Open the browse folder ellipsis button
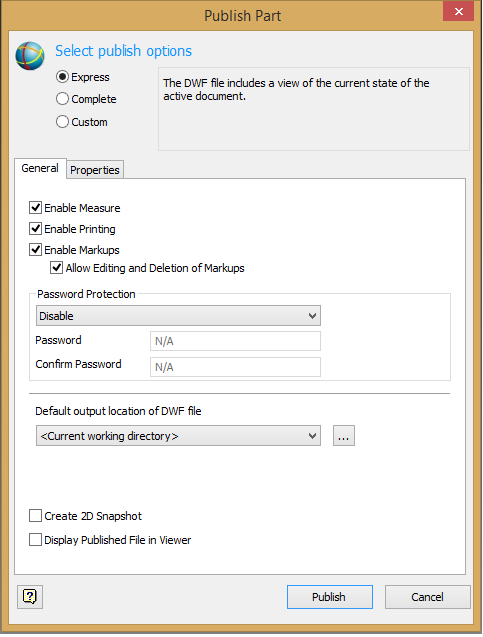This screenshot has width=483, height=637. (x=344, y=436)
